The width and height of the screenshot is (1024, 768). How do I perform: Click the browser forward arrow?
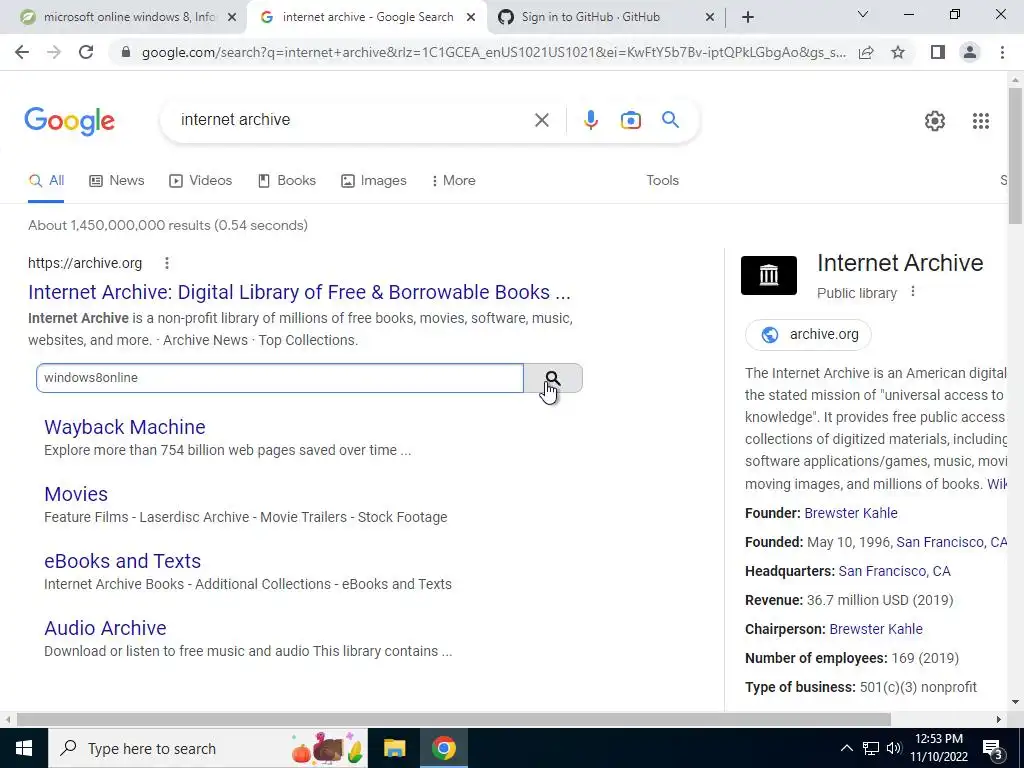click(54, 52)
